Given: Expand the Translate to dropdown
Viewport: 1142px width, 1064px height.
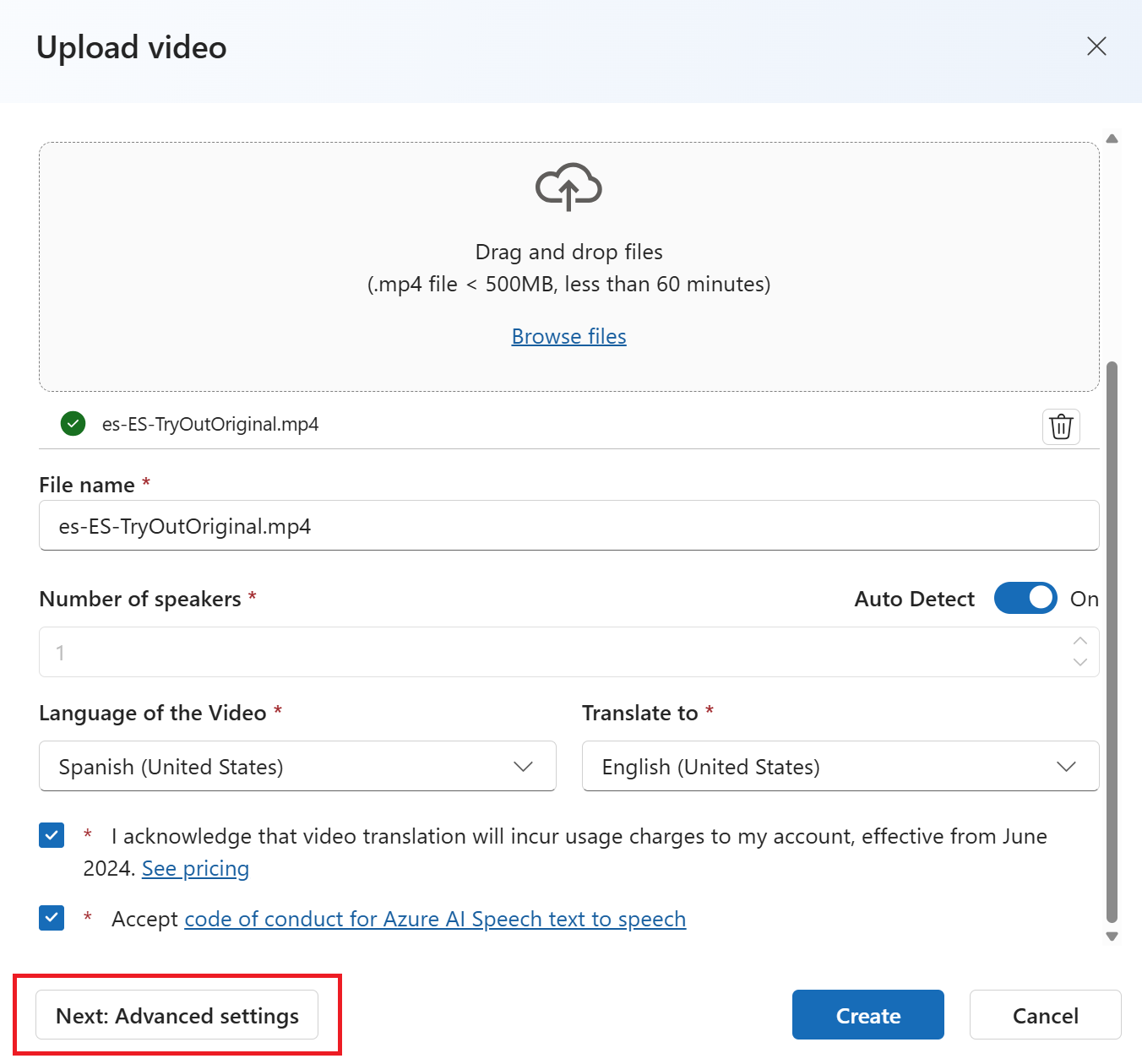Looking at the screenshot, I should click(840, 767).
